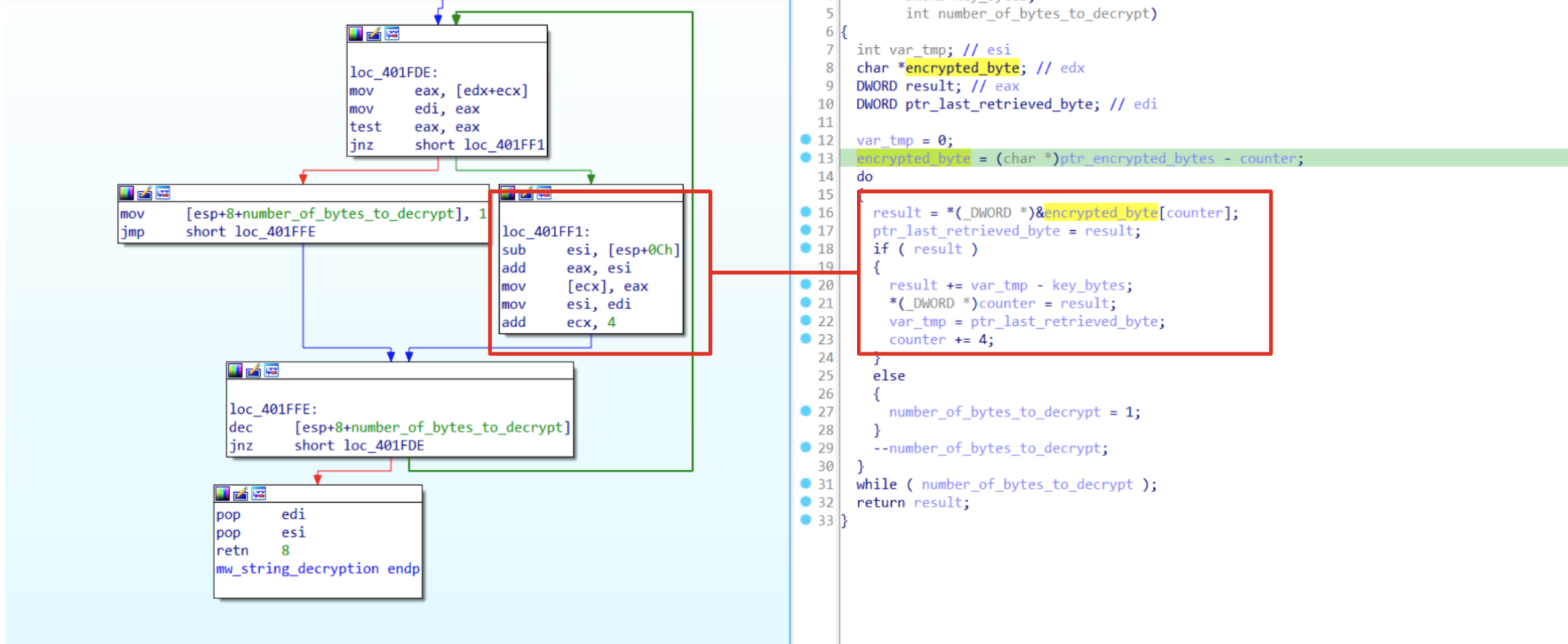Click 'if ( result )' statement

pyautogui.click(x=925, y=249)
